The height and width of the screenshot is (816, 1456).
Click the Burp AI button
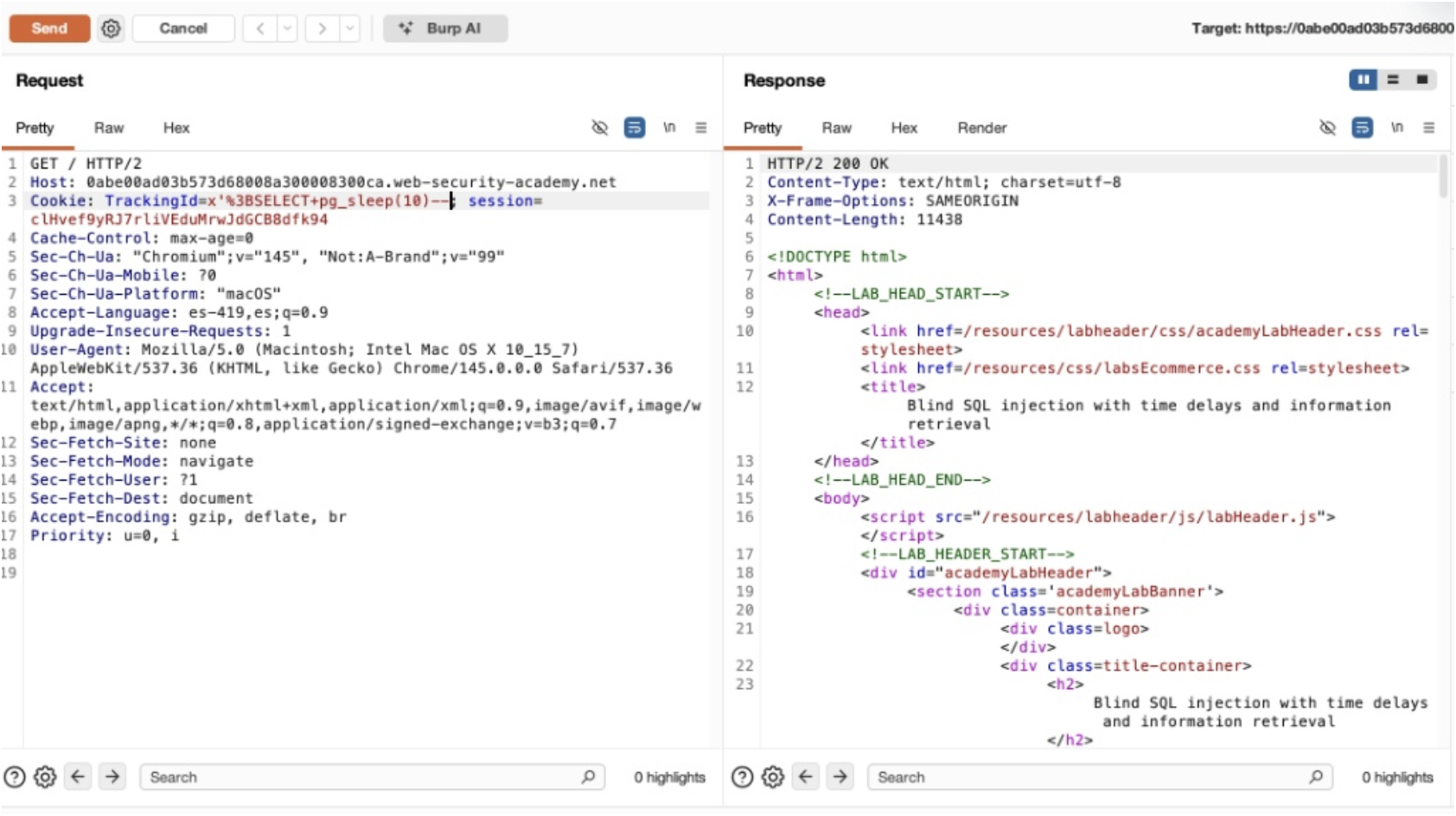pos(445,29)
